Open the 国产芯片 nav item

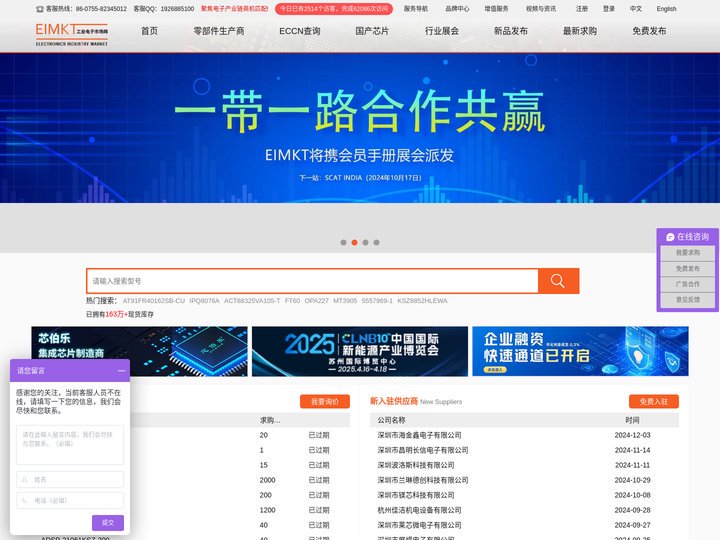point(372,31)
